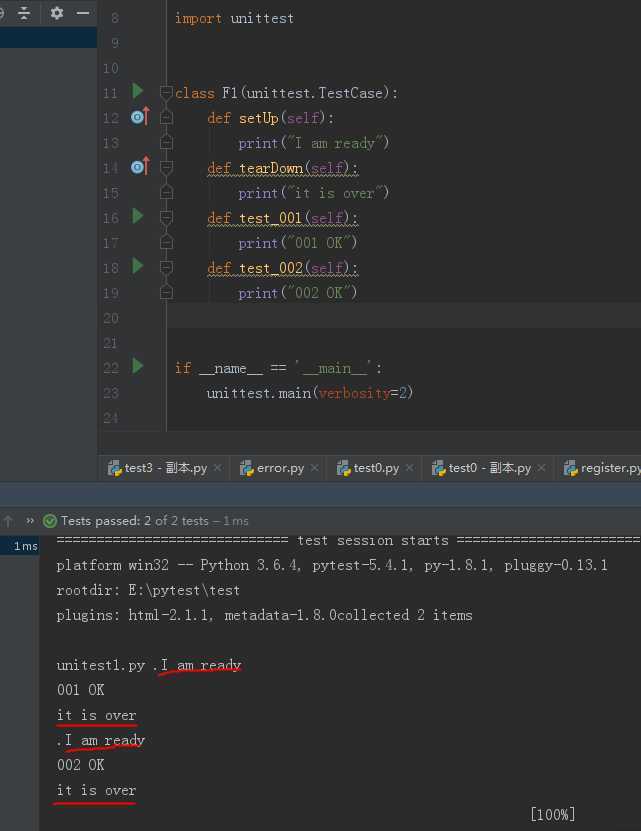The width and height of the screenshot is (641, 831).
Task: Click the "001 OK" print statement
Action: (x=297, y=243)
